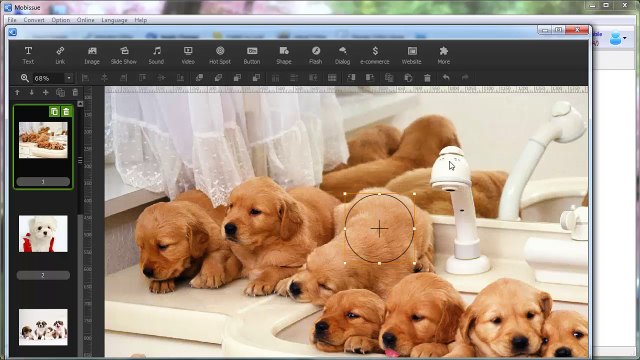Open the Option menu
The width and height of the screenshot is (640, 360).
60,20
